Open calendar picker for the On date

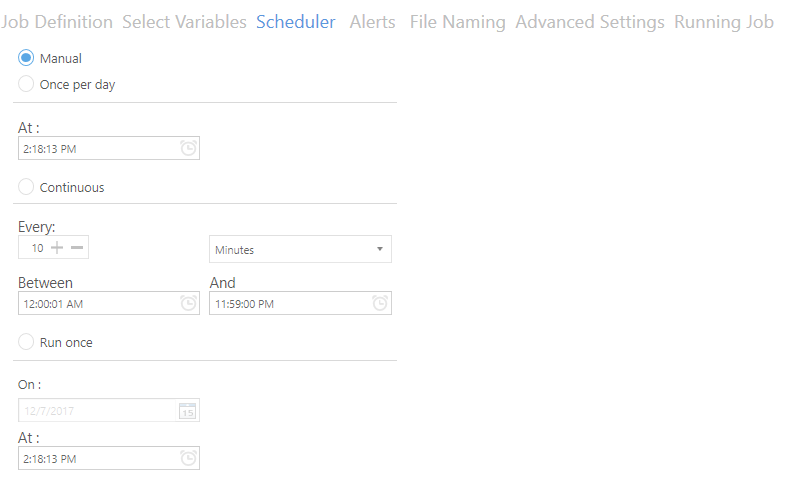click(x=187, y=411)
